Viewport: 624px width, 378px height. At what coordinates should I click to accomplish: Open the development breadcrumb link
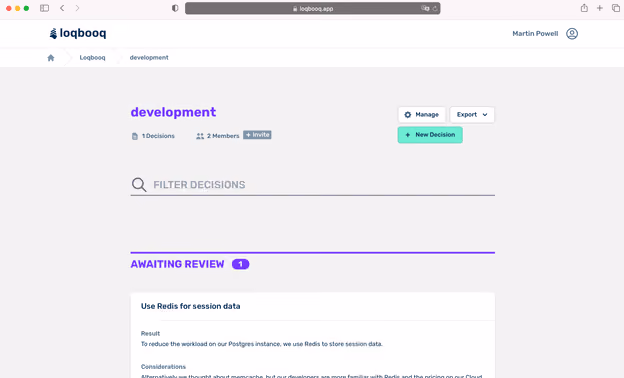[x=149, y=58]
